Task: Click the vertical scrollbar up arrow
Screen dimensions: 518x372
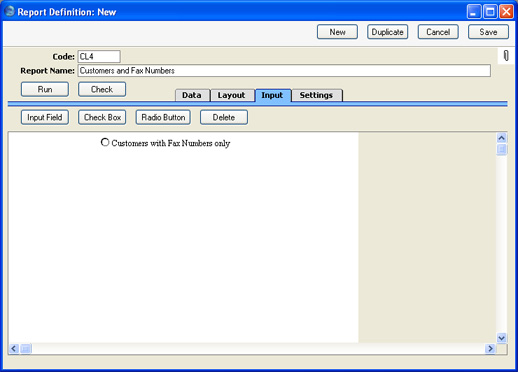Action: click(502, 138)
